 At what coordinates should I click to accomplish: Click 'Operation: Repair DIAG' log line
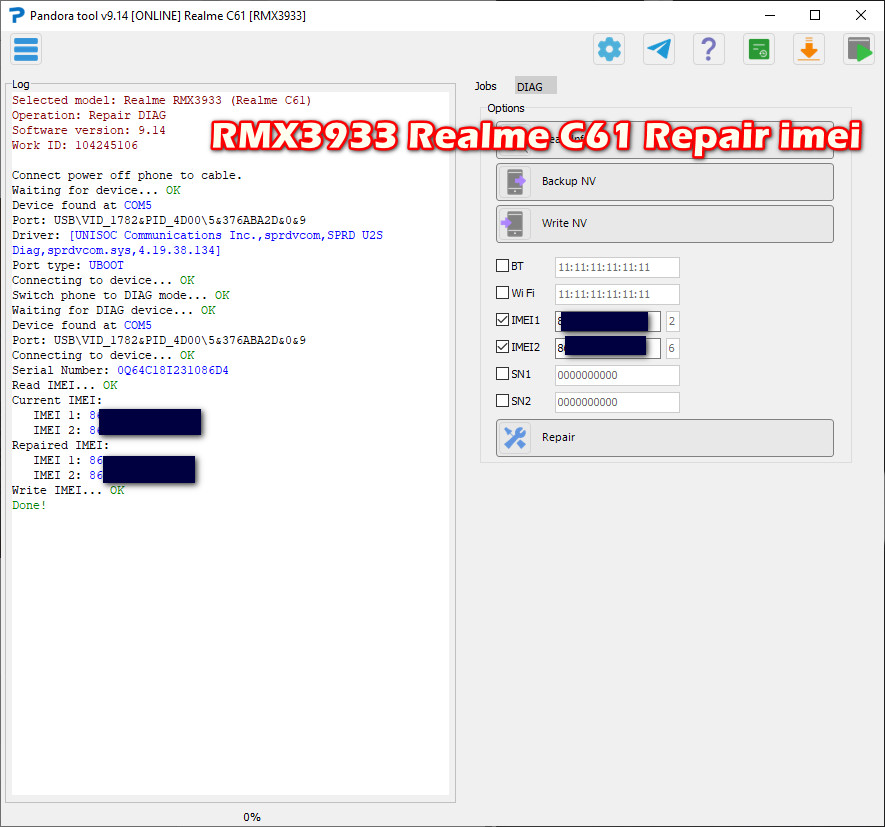[x=89, y=115]
